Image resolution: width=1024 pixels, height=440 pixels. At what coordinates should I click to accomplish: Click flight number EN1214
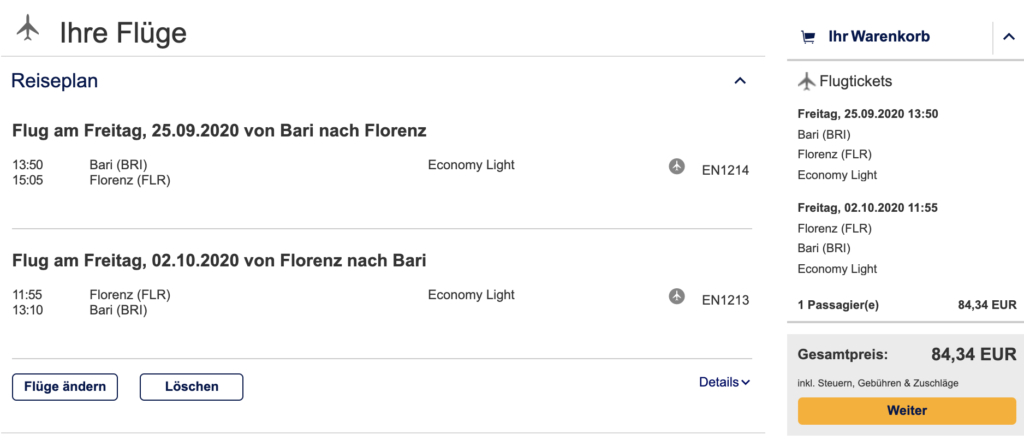tap(725, 170)
